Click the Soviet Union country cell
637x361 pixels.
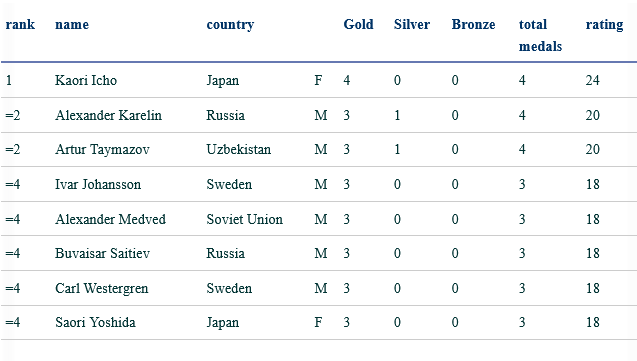(x=245, y=219)
